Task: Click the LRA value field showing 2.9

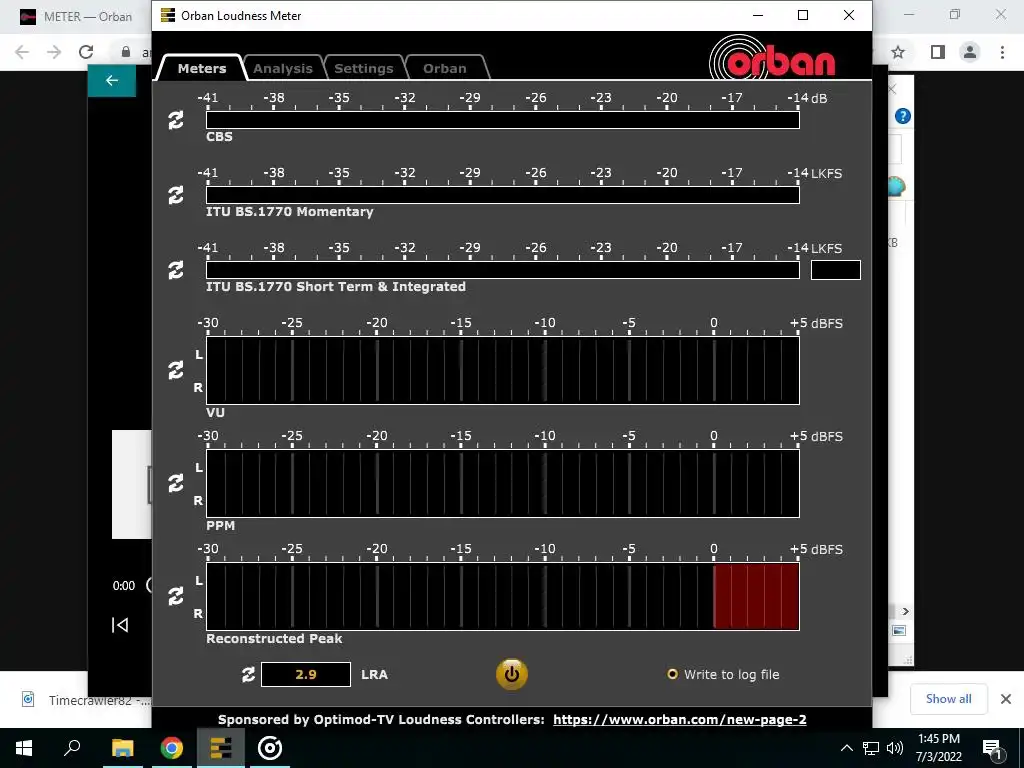Action: (306, 675)
